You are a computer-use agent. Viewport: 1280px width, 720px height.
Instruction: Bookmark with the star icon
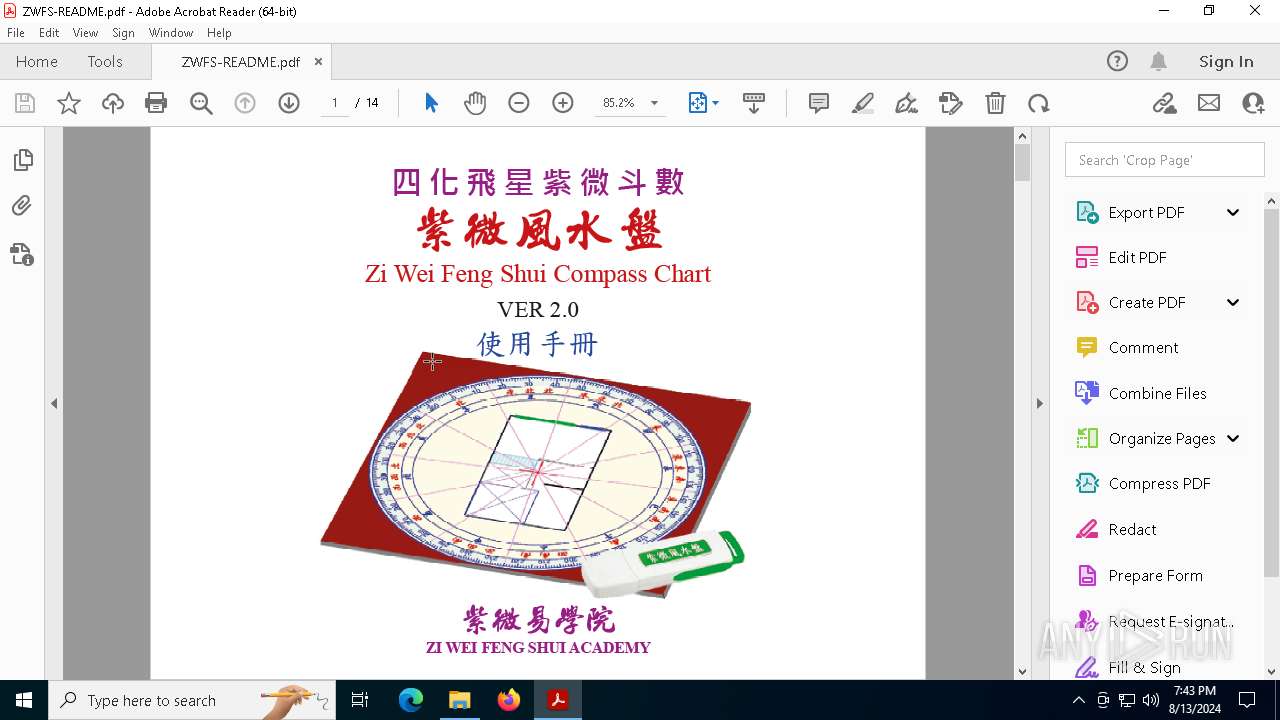click(69, 103)
